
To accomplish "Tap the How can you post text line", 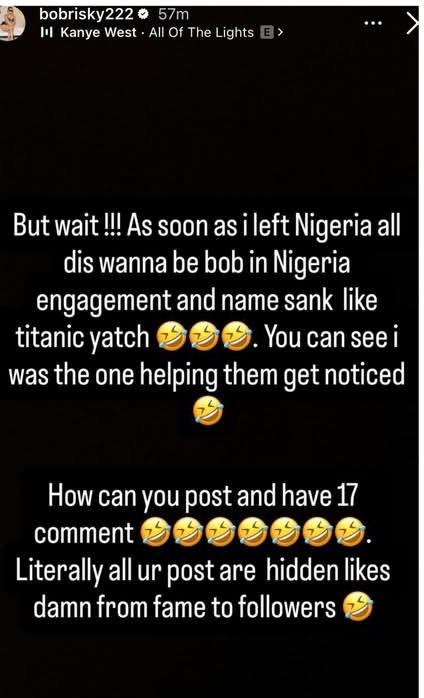I will (203, 498).
